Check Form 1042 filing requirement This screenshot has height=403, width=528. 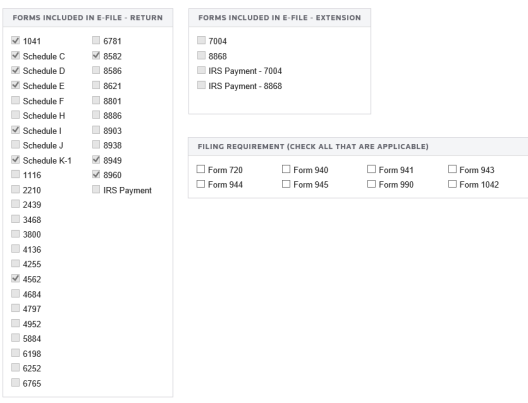pos(452,184)
